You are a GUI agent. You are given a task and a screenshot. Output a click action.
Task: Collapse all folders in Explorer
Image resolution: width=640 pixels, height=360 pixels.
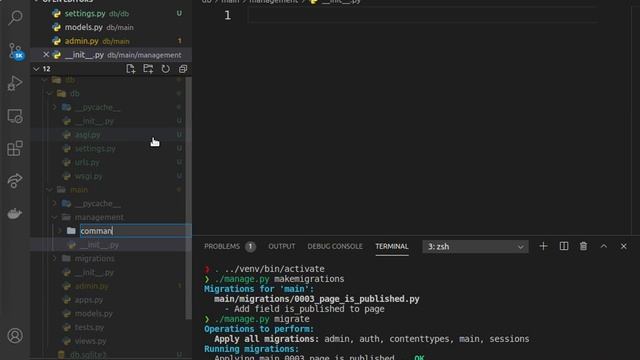click(183, 69)
